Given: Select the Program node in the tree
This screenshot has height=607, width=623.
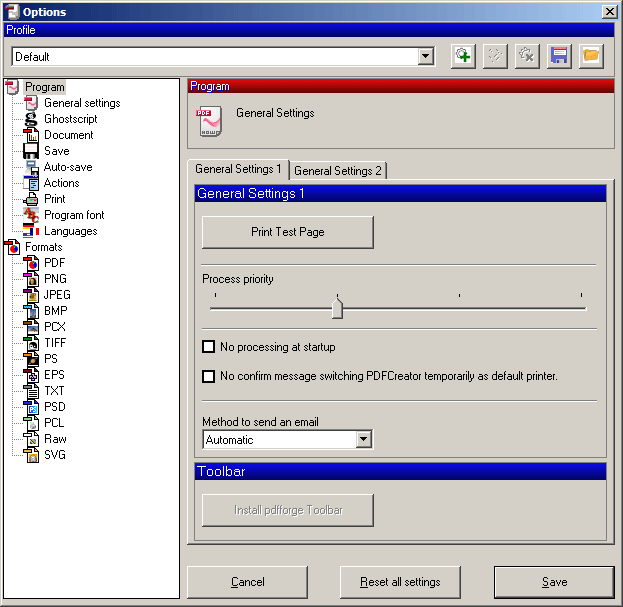Looking at the screenshot, I should [x=44, y=87].
